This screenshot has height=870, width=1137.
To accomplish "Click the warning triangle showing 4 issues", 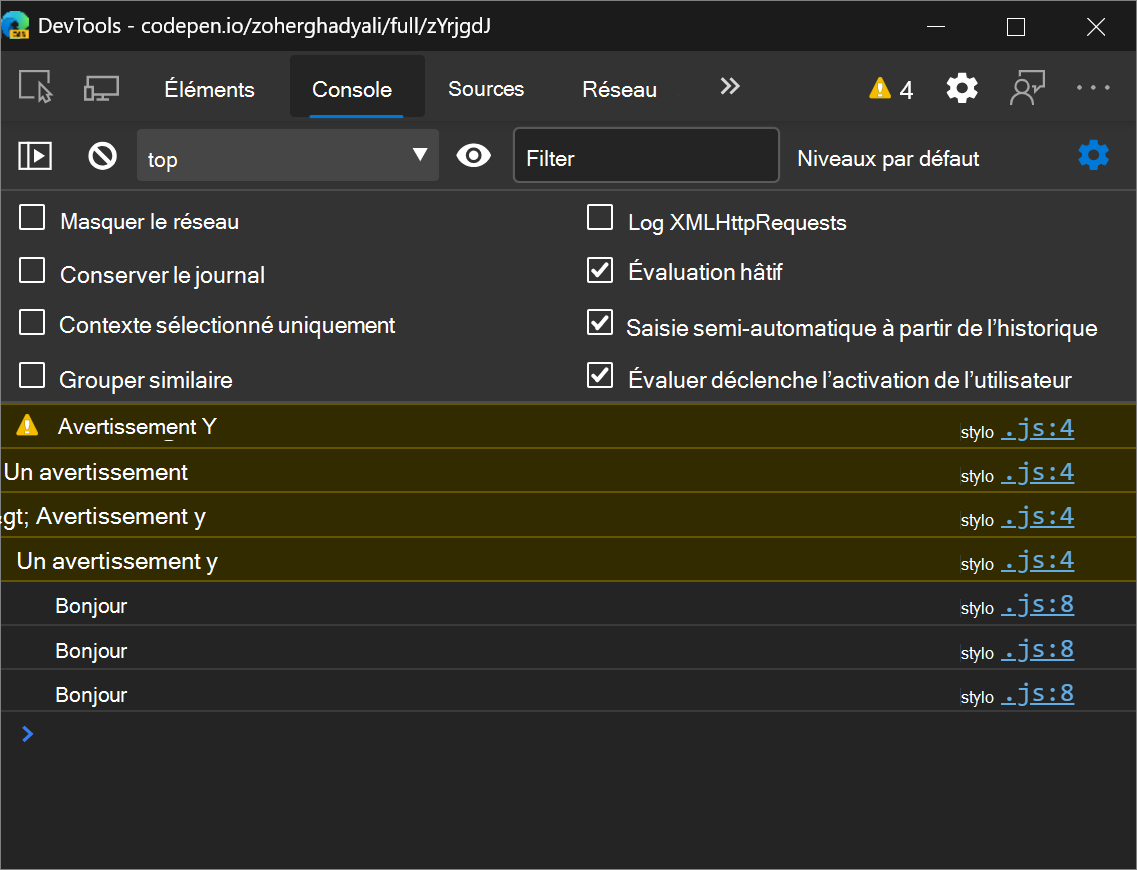I will [x=891, y=88].
